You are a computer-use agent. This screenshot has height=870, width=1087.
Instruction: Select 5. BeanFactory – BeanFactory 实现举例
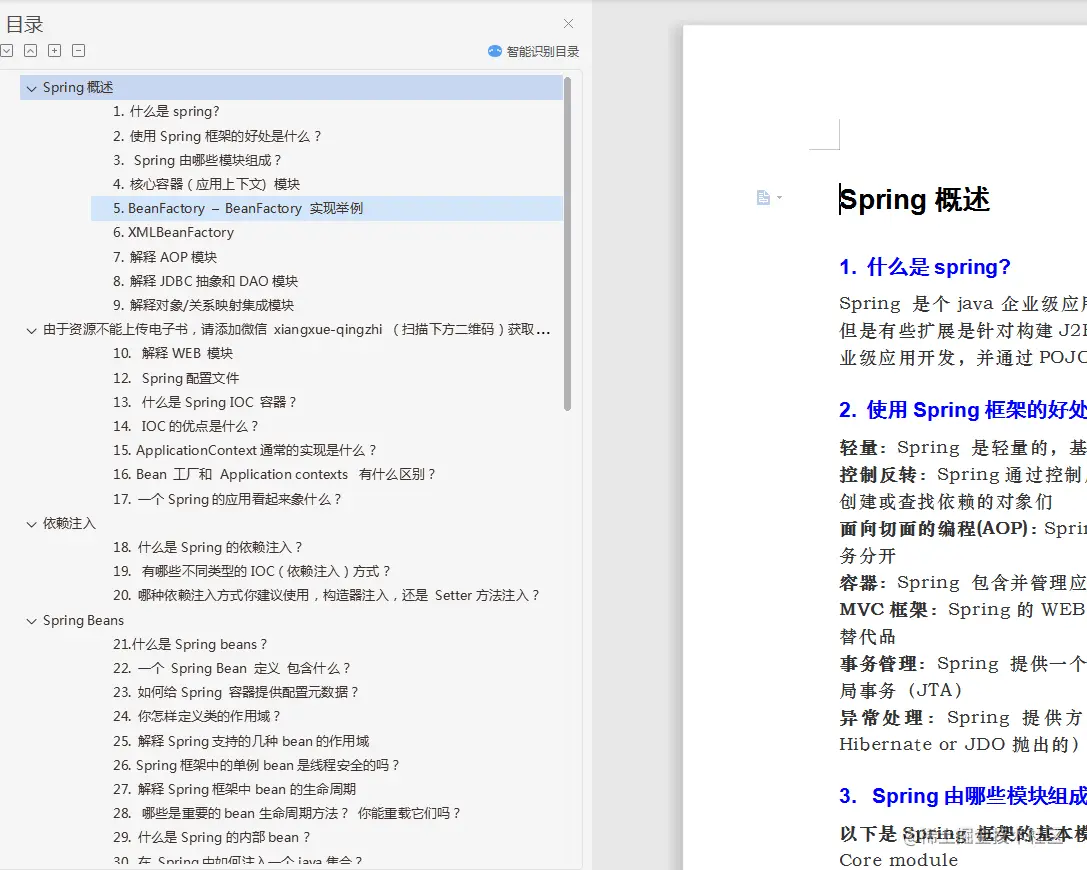tap(327, 208)
